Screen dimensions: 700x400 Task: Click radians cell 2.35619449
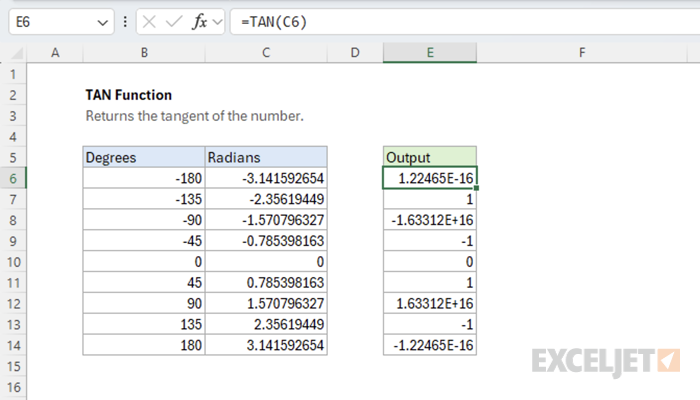[266, 325]
